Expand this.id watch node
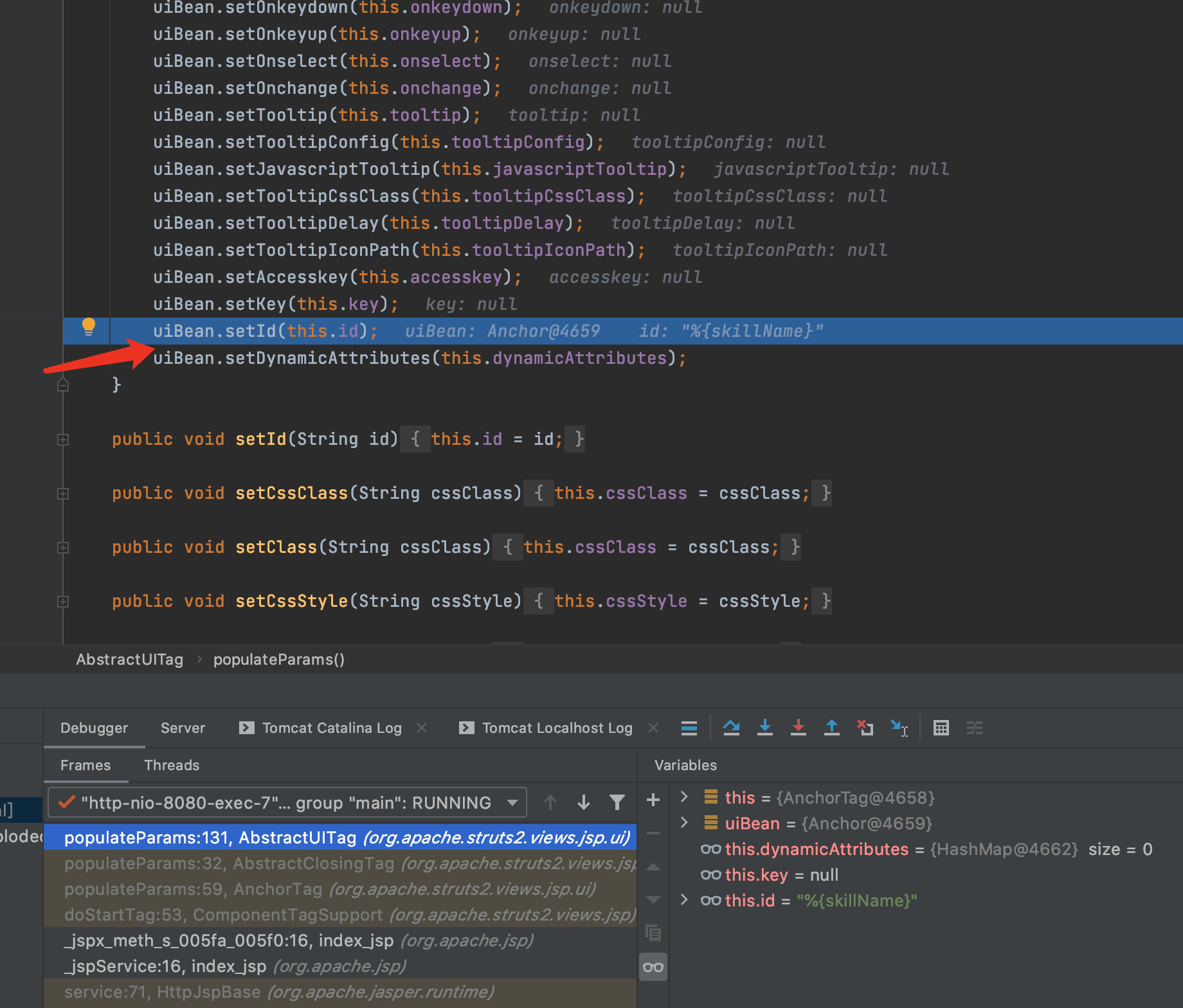Screen dimensions: 1183x1008 [684, 900]
